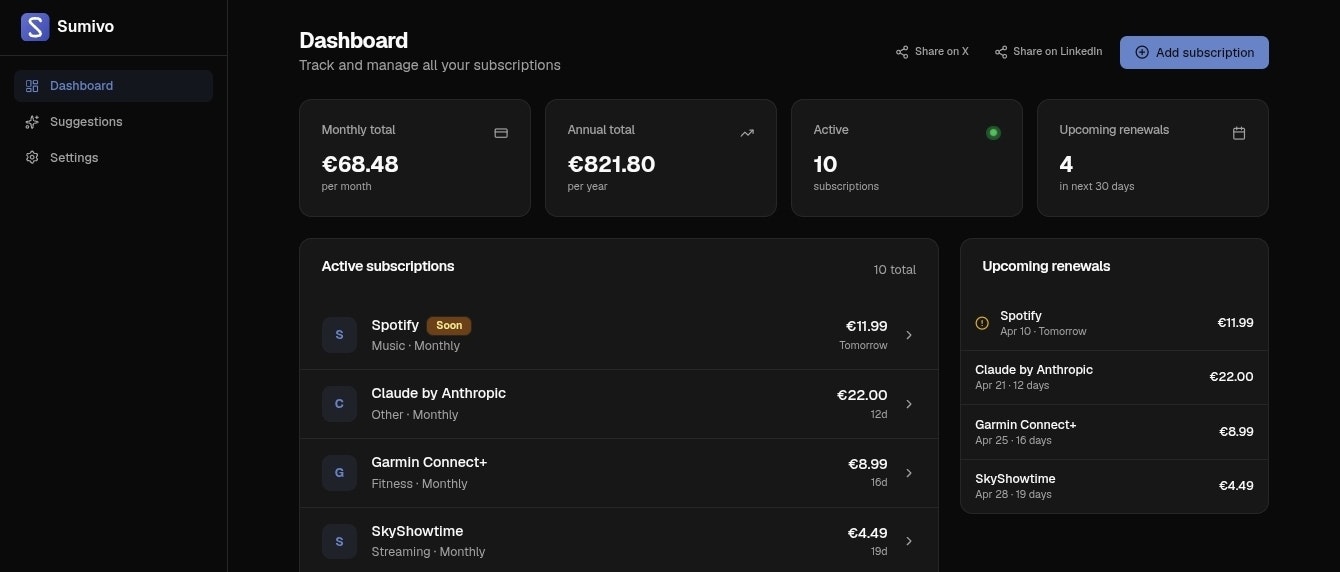Share dashboard on LinkedIn

pyautogui.click(x=1048, y=52)
